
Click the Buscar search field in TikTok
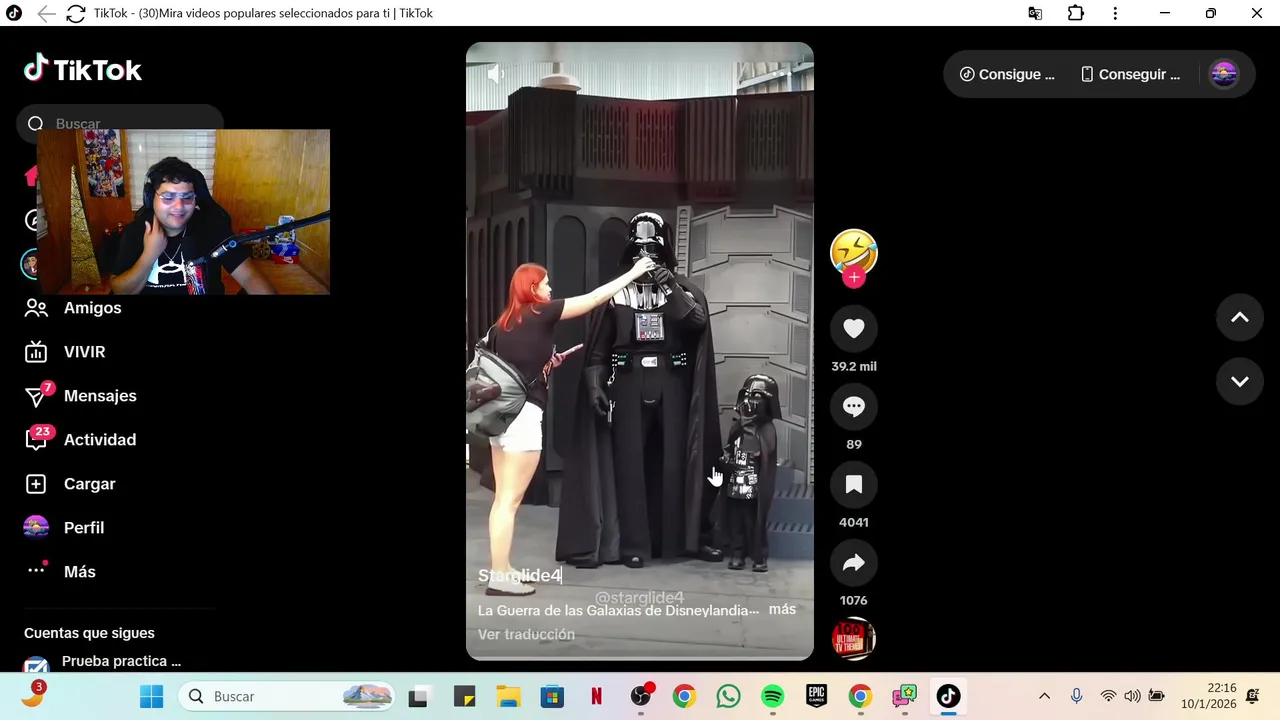pyautogui.click(x=120, y=123)
